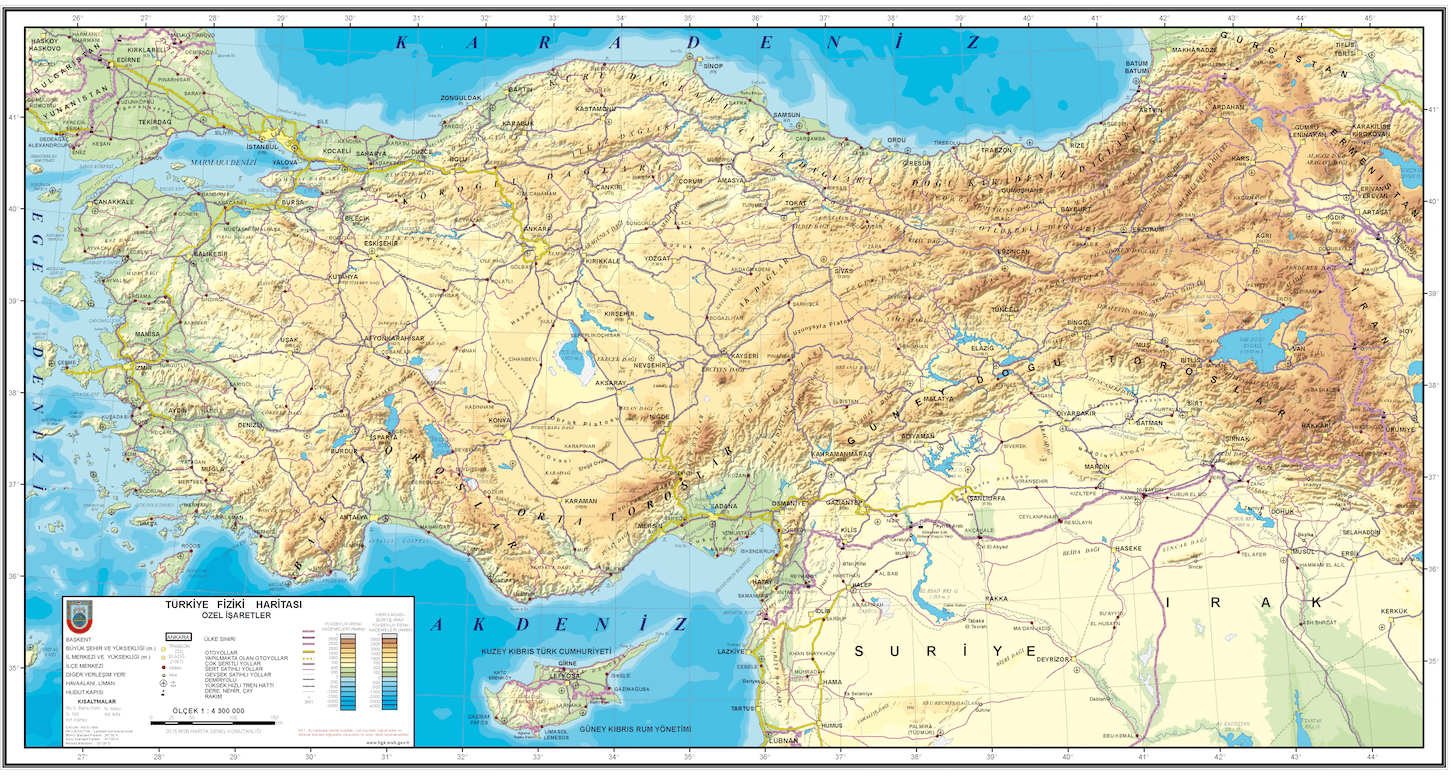Click the ESKİŞEHİR city label
1451x776 pixels.
pyautogui.click(x=382, y=243)
